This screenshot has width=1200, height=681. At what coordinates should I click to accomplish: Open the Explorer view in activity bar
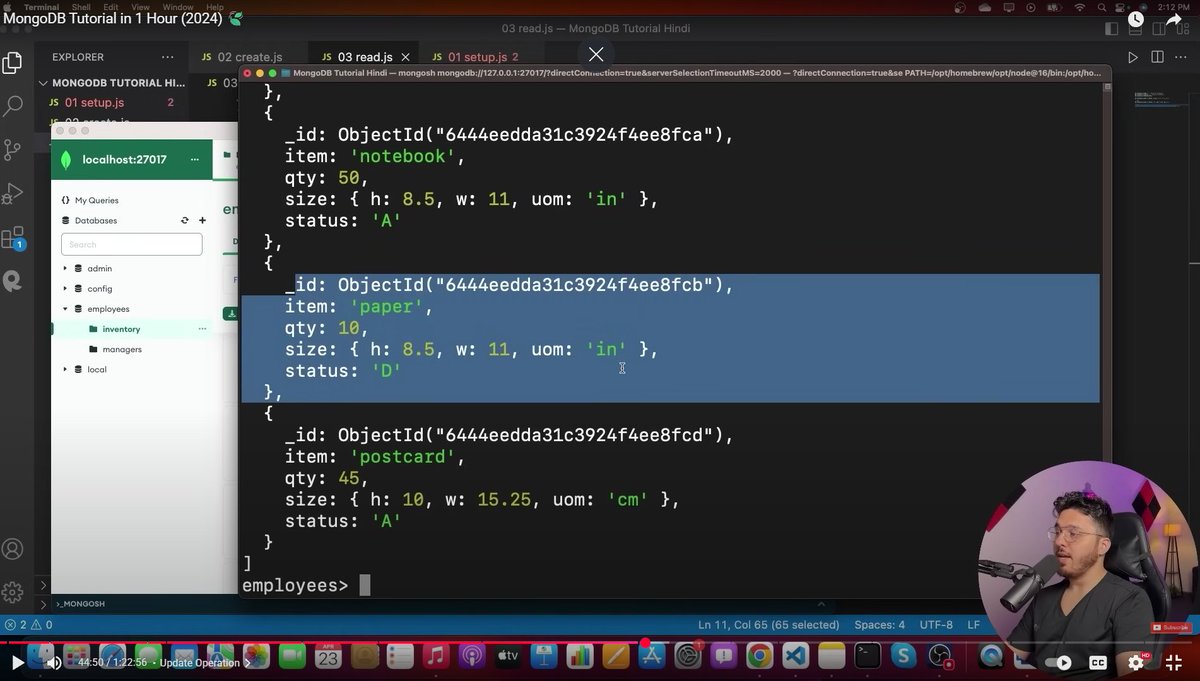coord(12,63)
